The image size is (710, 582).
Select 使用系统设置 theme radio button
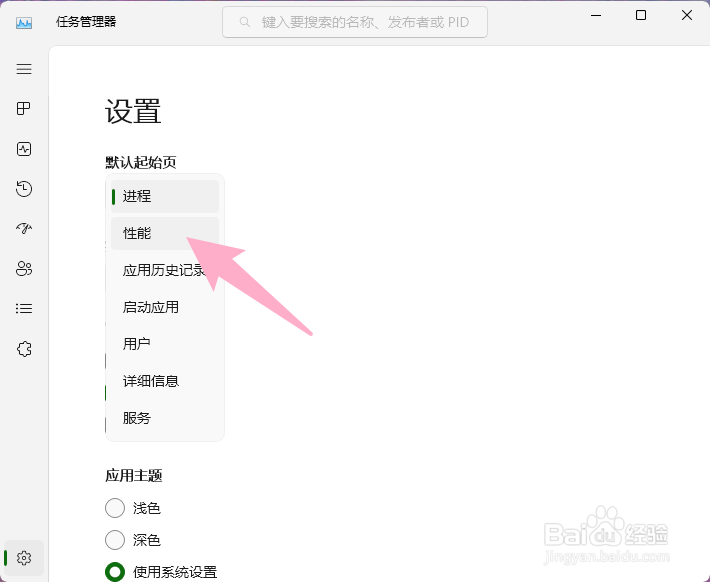tap(115, 572)
